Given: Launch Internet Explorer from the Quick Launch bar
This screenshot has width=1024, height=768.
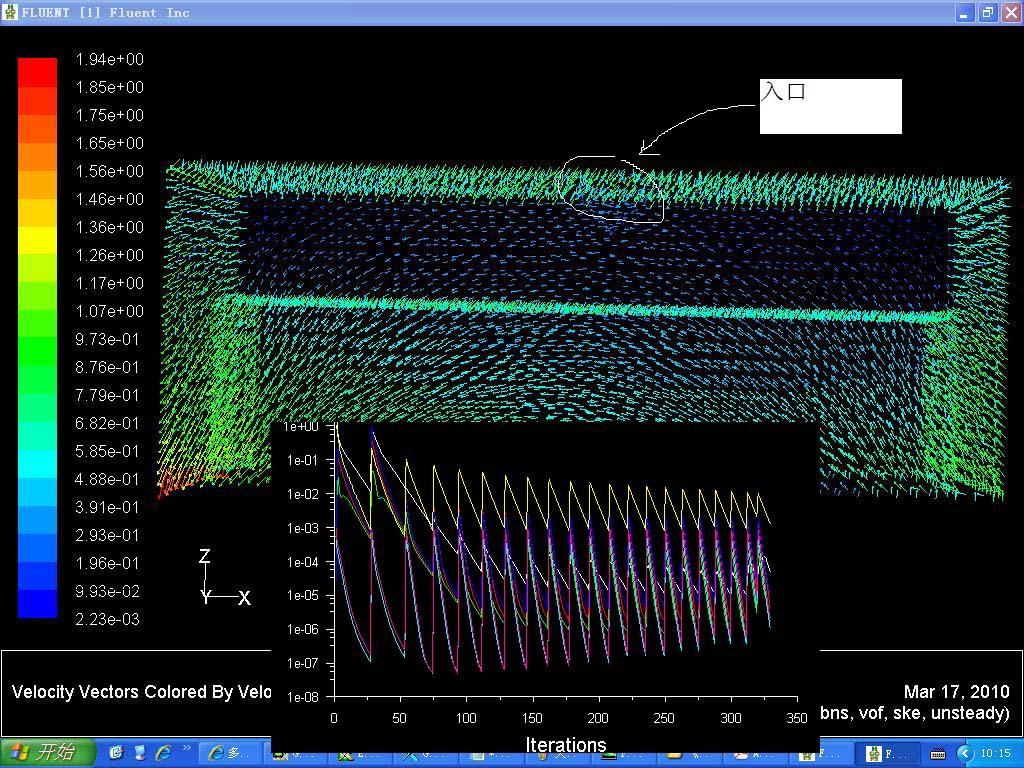Looking at the screenshot, I should tap(163, 753).
